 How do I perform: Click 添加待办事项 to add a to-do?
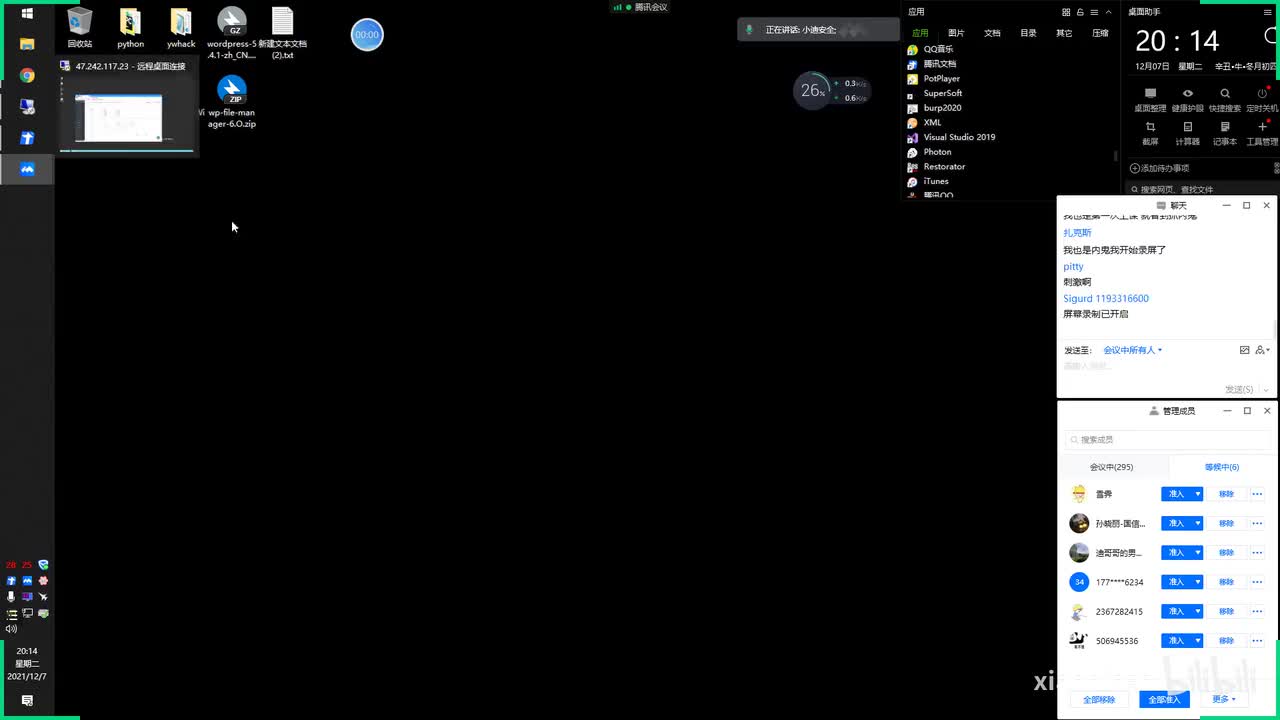(1160, 168)
